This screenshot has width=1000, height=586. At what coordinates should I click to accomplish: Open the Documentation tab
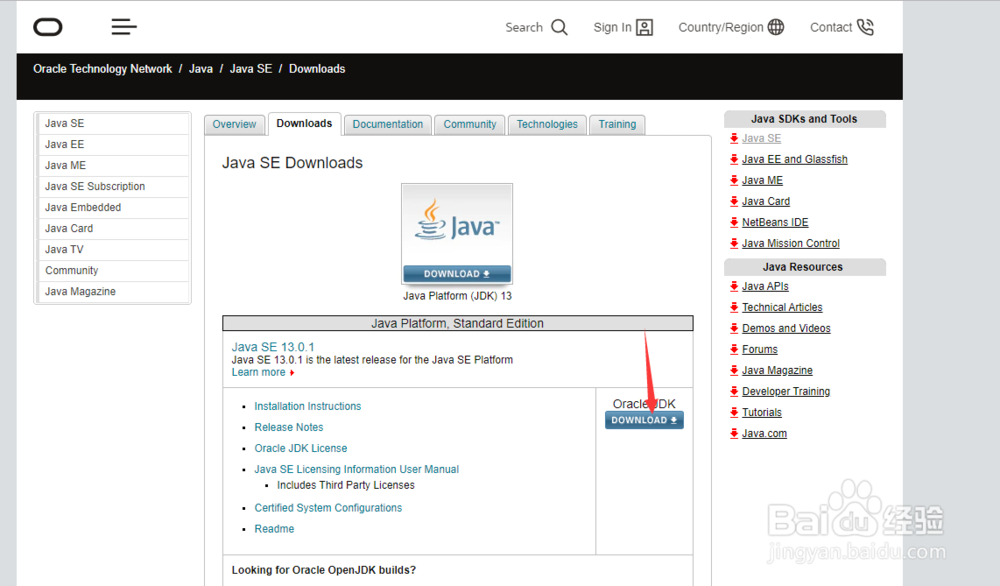pos(388,124)
